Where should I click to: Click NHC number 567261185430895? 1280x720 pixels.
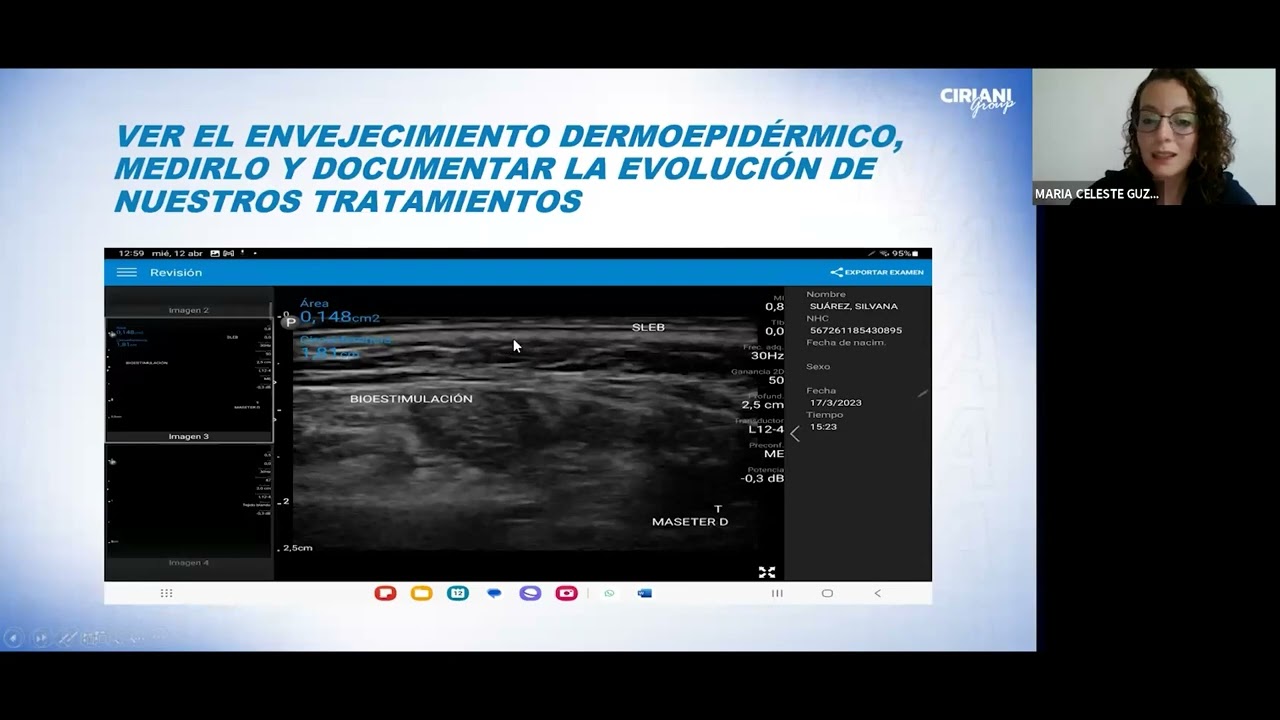856,330
